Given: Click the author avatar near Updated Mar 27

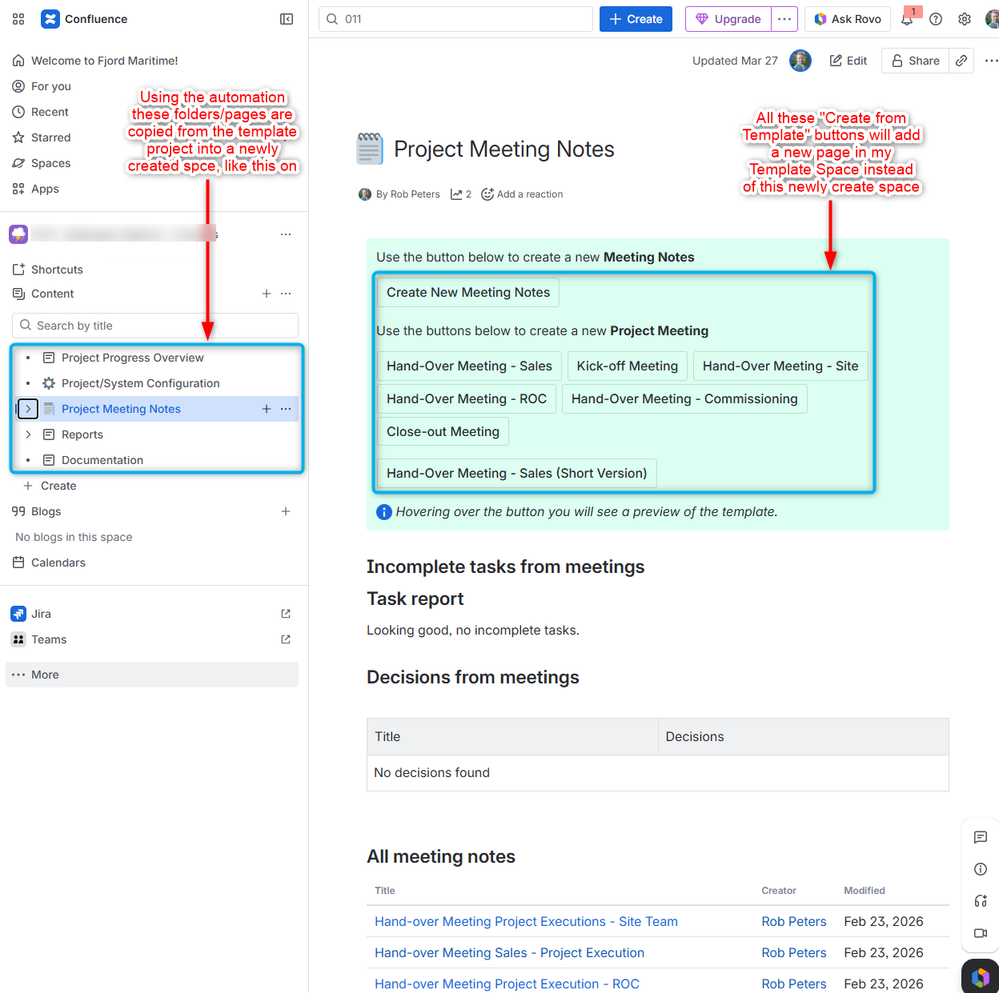Looking at the screenshot, I should 800,61.
